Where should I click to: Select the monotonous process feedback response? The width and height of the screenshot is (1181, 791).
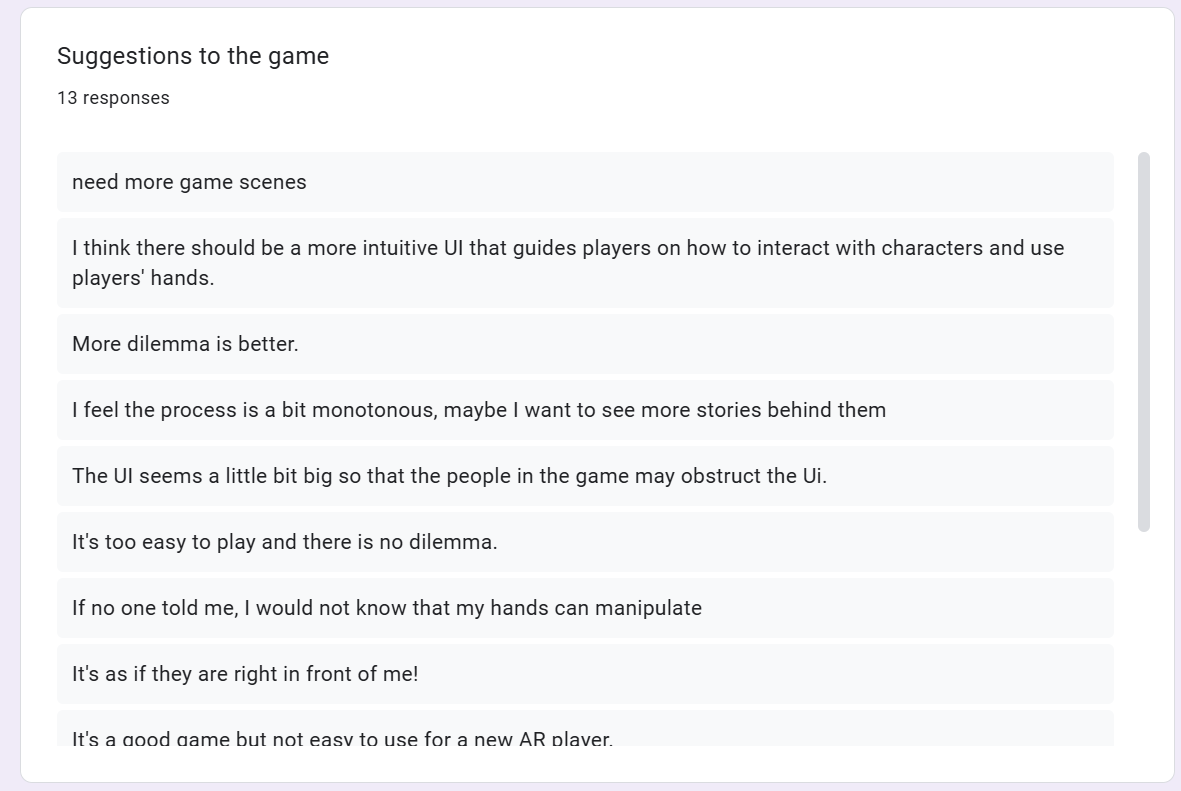pos(585,410)
